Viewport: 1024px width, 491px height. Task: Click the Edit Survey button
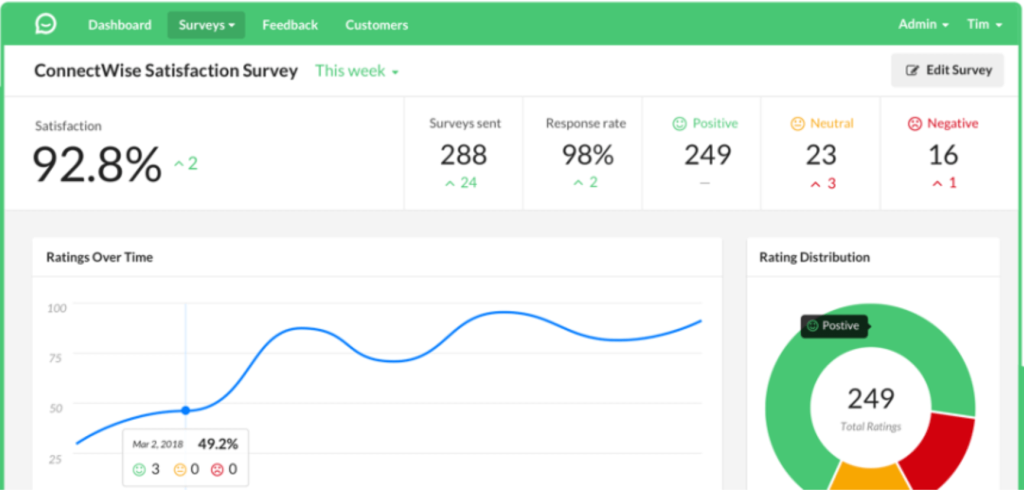(x=948, y=71)
